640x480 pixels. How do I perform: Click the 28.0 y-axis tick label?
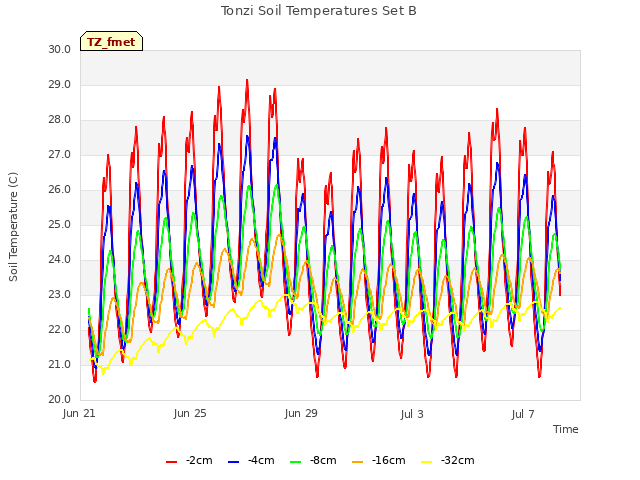[x=60, y=120]
